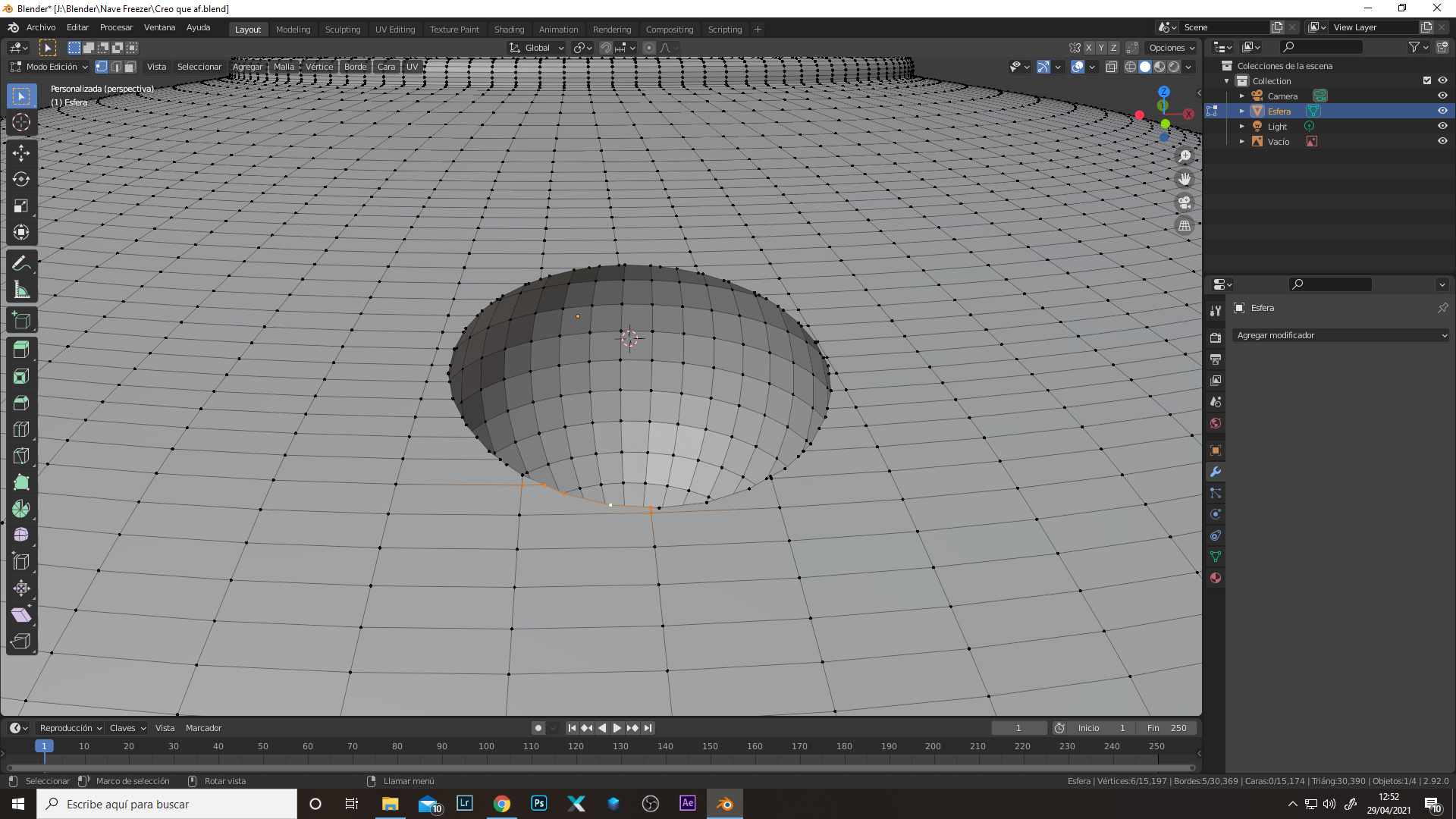This screenshot has height=819, width=1456.
Task: Open the Modifier properties wrench tab
Action: point(1216,472)
